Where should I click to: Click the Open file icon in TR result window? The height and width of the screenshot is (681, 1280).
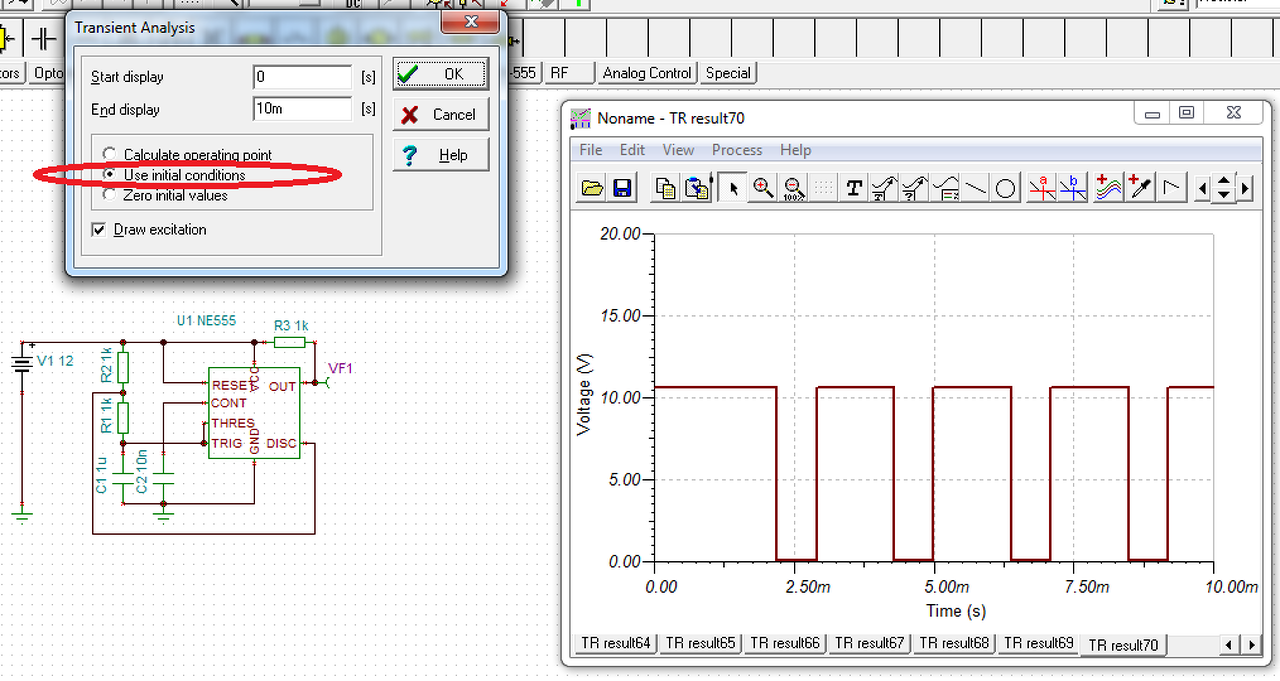[592, 188]
